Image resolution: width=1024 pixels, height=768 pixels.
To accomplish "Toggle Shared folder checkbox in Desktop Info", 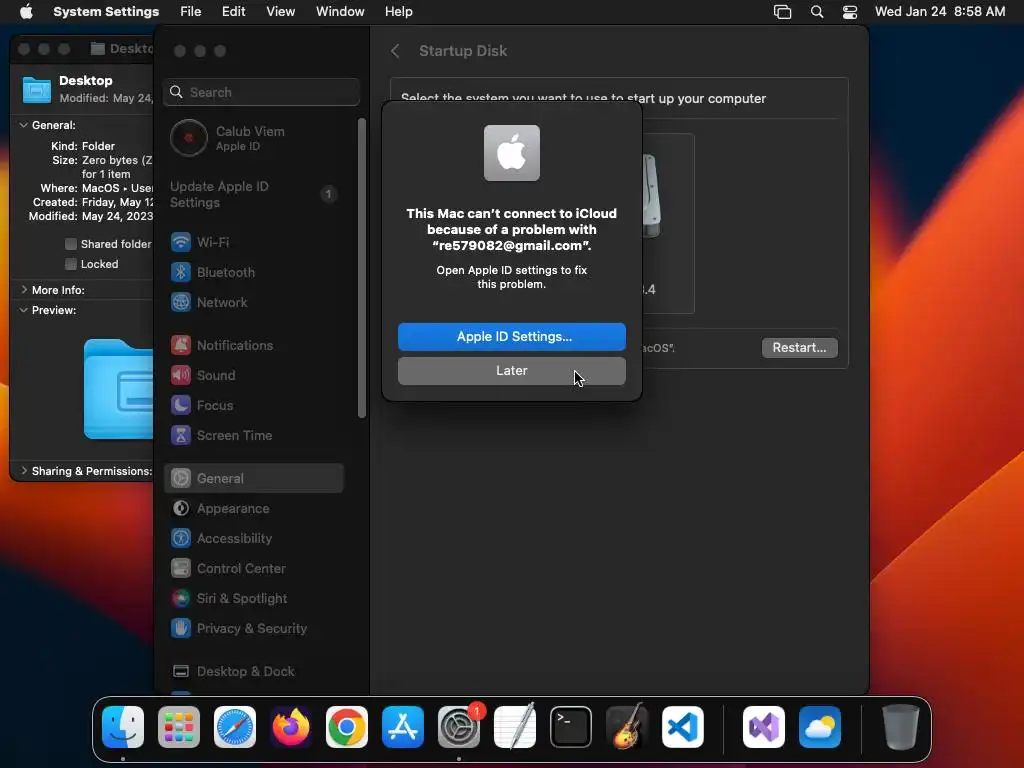I will point(71,244).
